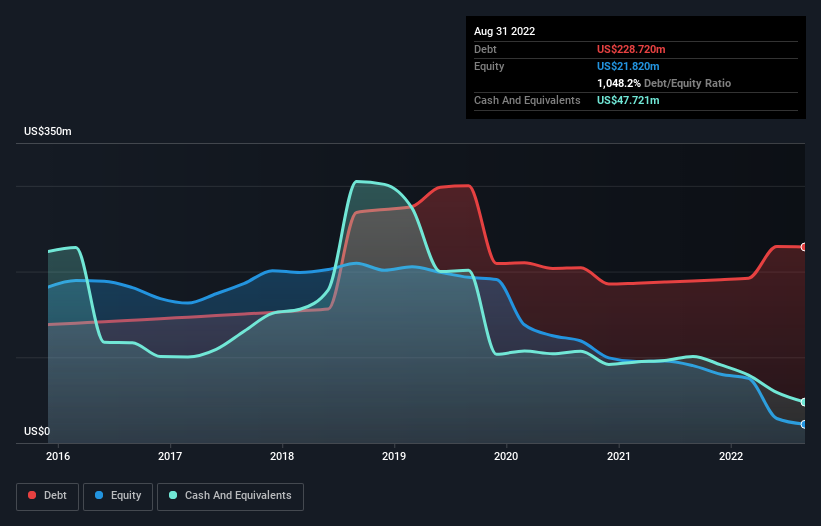This screenshot has width=821, height=526.
Task: Click the 2016 x-axis label
Action: click(x=58, y=456)
